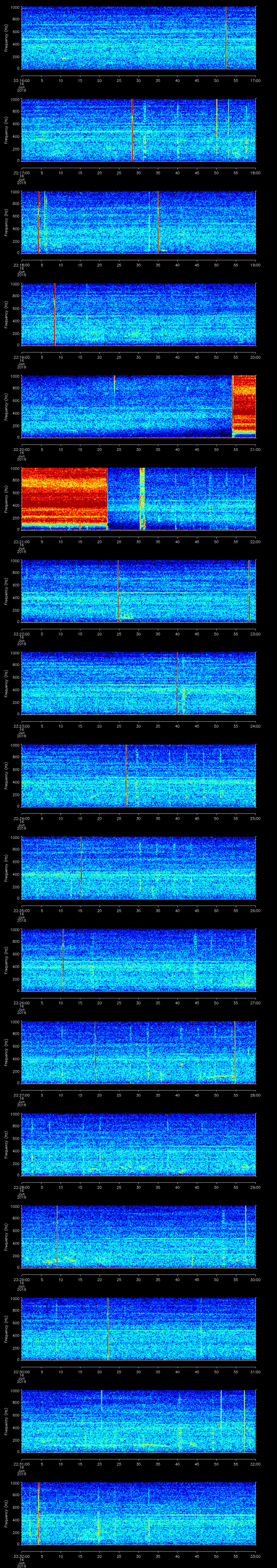Select the '22:22:00' start time label

click(x=21, y=634)
